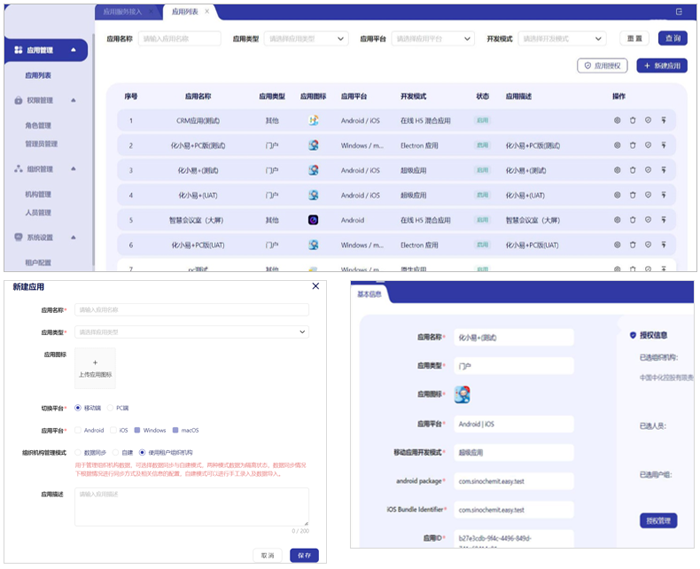Open 角色管理 in sidebar menu
The image size is (700, 569).
coord(41,127)
